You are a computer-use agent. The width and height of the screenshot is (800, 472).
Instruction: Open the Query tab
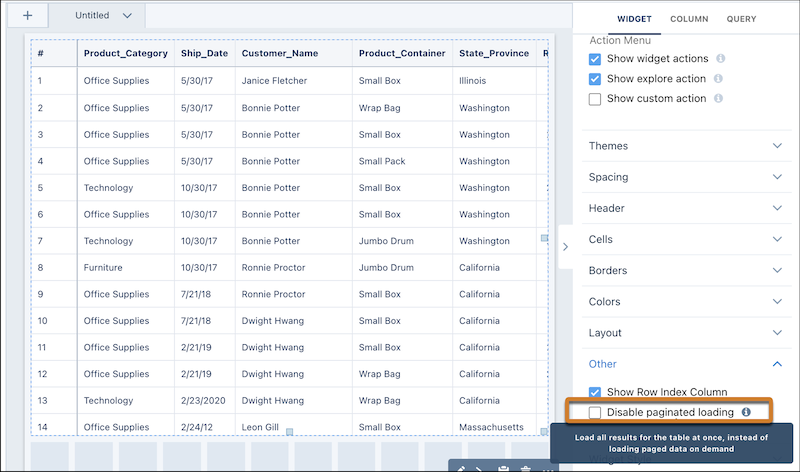tap(741, 19)
